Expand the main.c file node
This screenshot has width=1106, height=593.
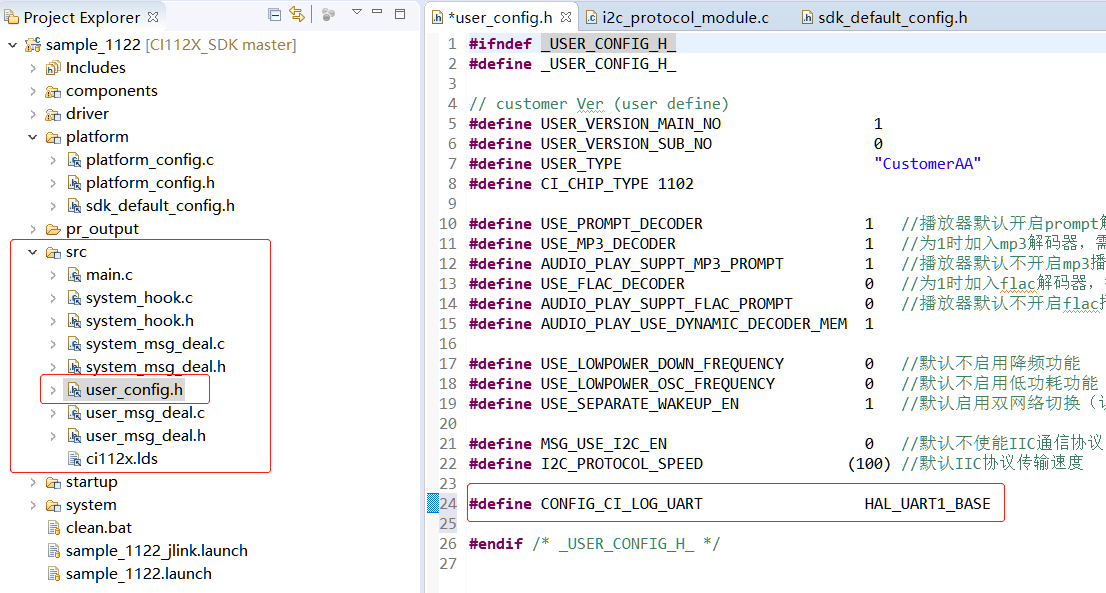[53, 276]
